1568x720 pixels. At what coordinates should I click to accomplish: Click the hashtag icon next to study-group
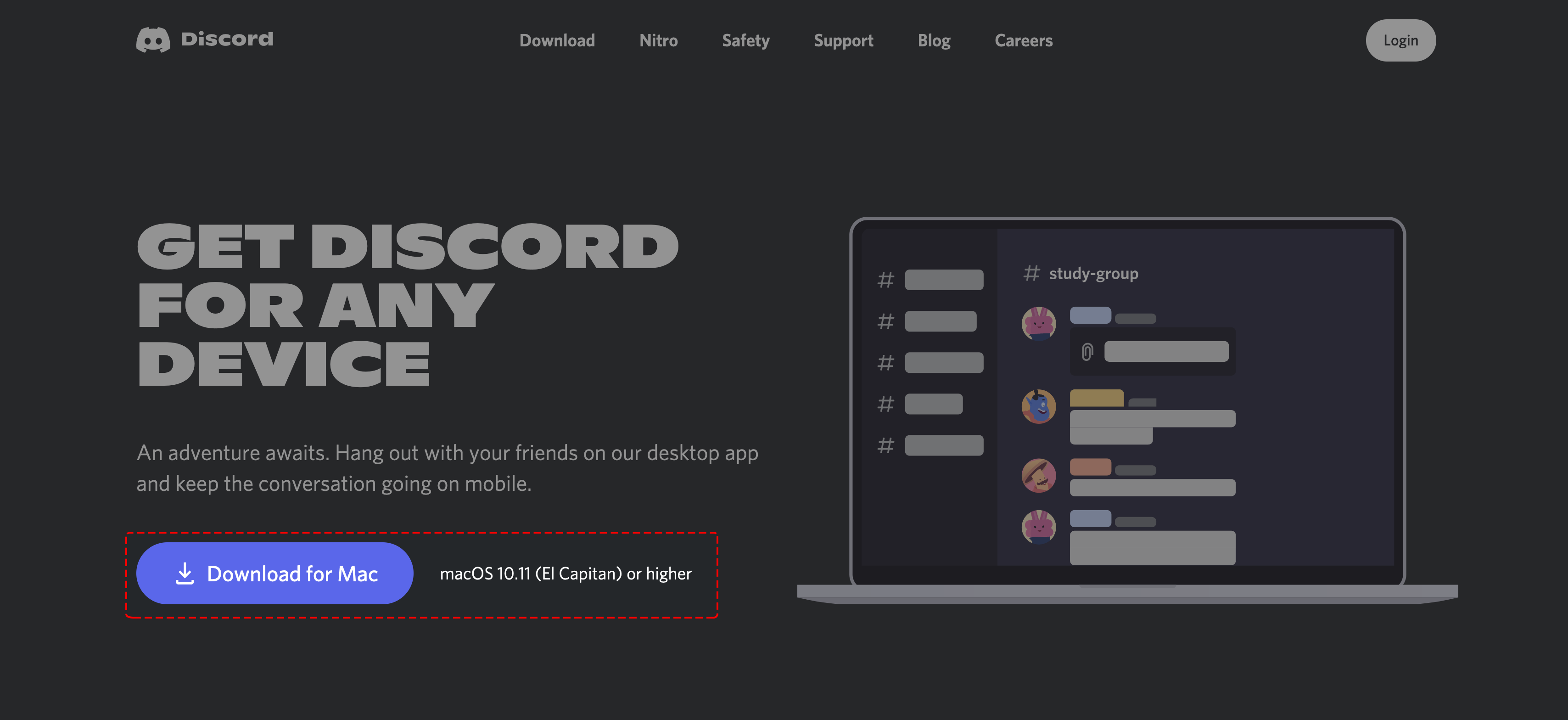pyautogui.click(x=1031, y=273)
